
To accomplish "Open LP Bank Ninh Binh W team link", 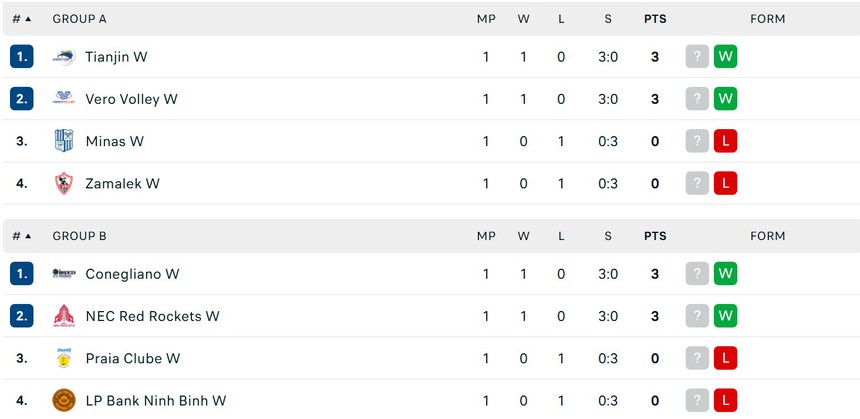I will pyautogui.click(x=156, y=400).
